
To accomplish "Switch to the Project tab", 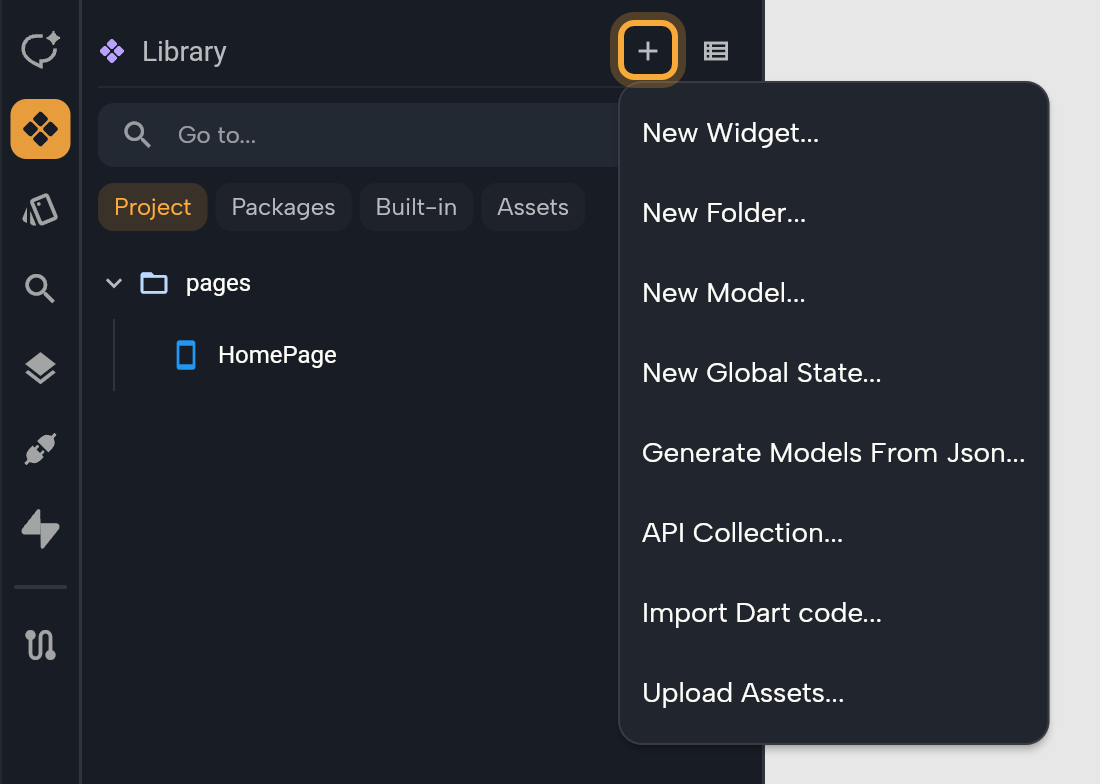I will [152, 207].
